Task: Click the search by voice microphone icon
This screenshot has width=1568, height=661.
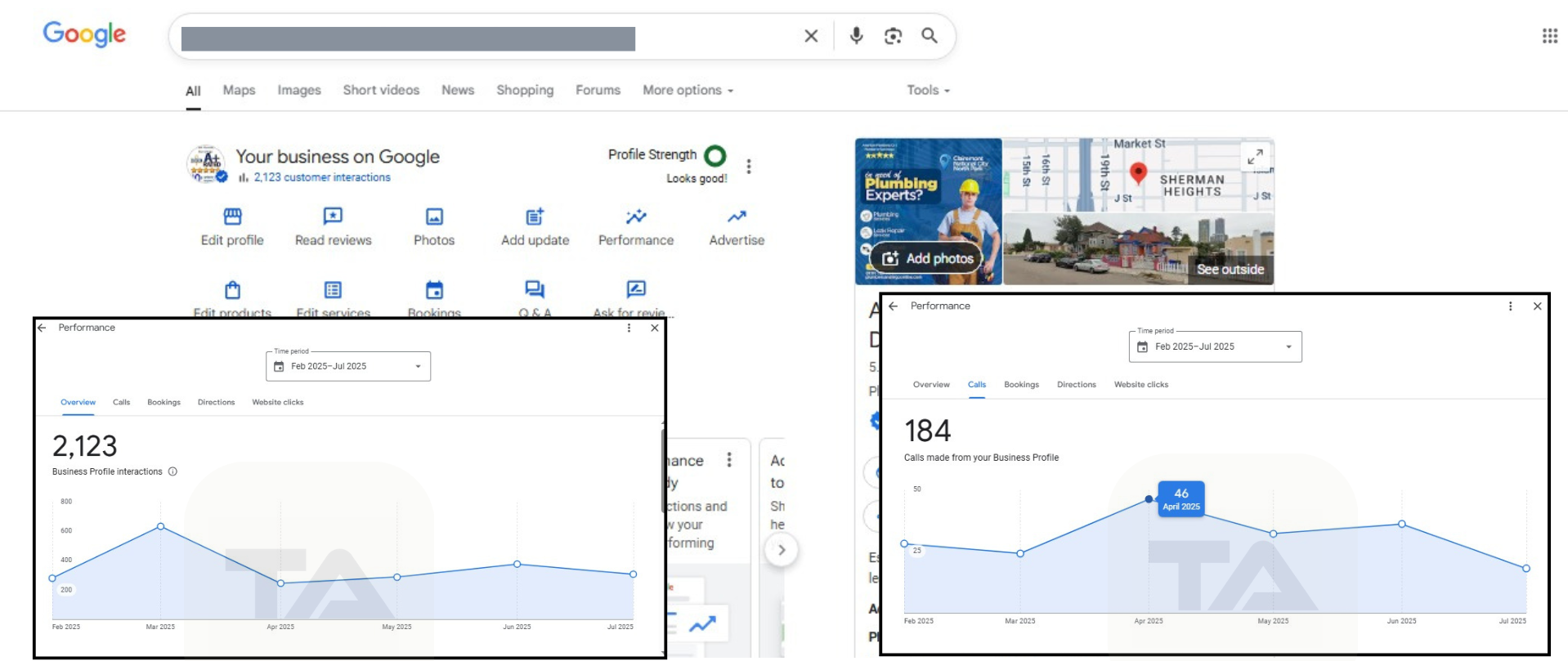Action: [x=856, y=36]
